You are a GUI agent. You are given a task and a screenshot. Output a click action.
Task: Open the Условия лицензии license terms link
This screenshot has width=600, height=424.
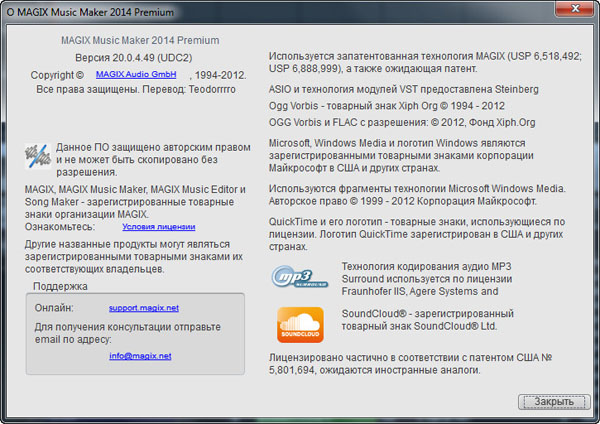(x=151, y=227)
